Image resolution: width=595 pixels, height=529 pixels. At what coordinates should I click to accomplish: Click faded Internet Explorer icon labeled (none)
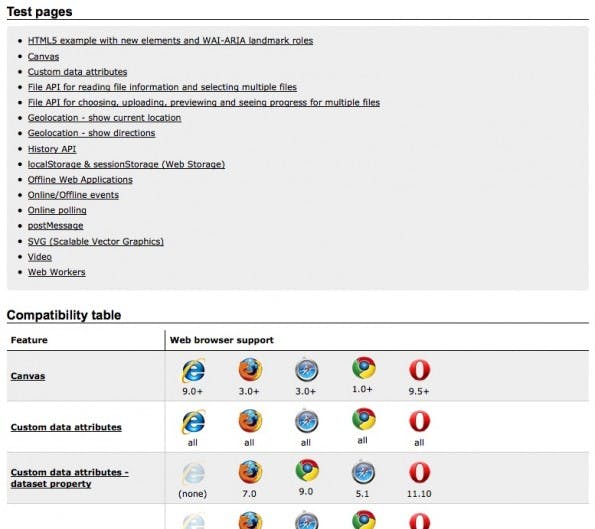pos(194,473)
